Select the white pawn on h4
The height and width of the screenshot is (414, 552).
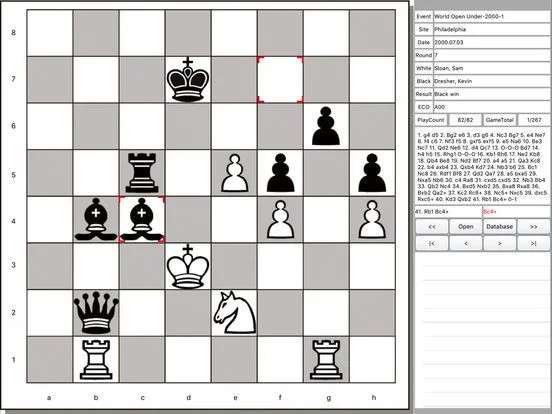[372, 219]
